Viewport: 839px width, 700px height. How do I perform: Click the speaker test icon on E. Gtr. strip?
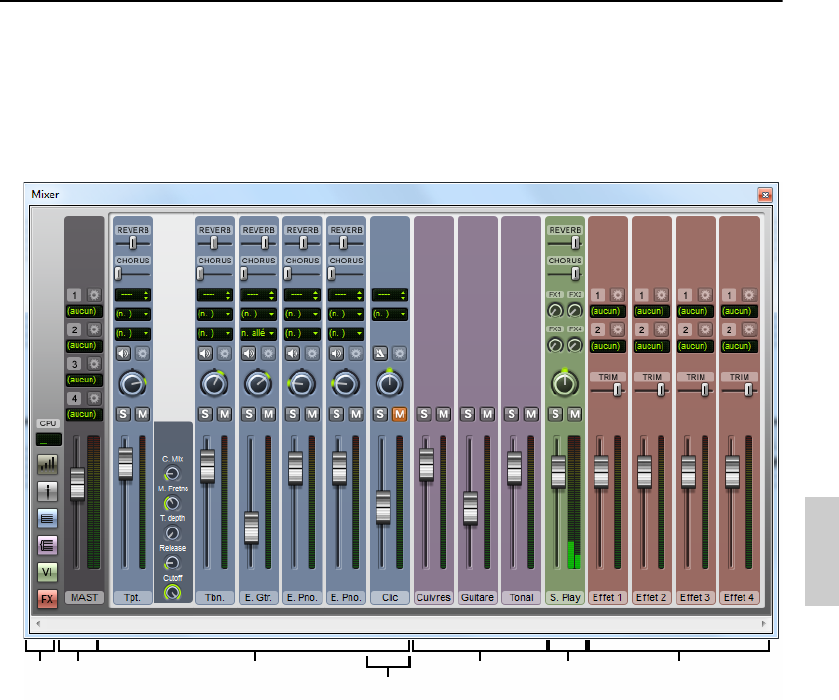click(249, 353)
